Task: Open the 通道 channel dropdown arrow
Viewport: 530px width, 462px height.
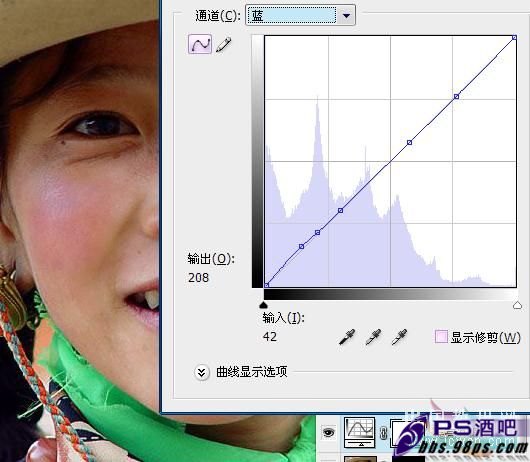Action: [x=346, y=15]
